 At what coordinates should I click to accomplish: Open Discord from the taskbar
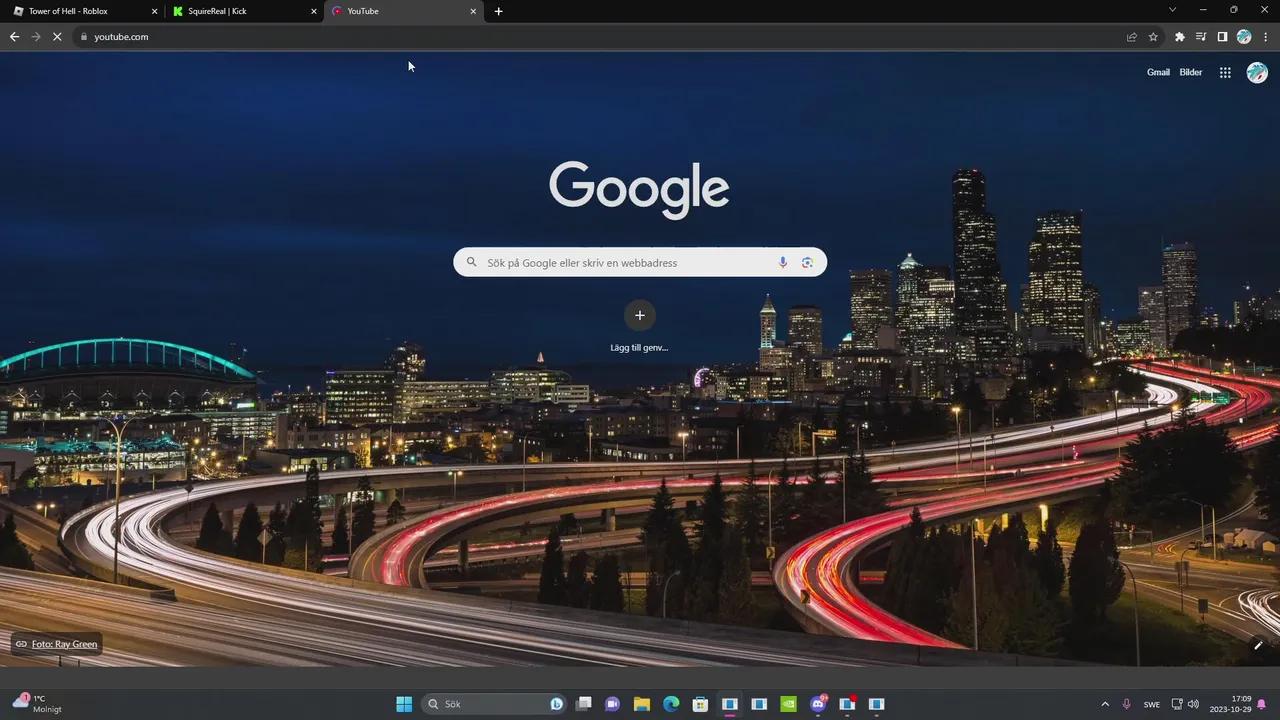coord(818,703)
